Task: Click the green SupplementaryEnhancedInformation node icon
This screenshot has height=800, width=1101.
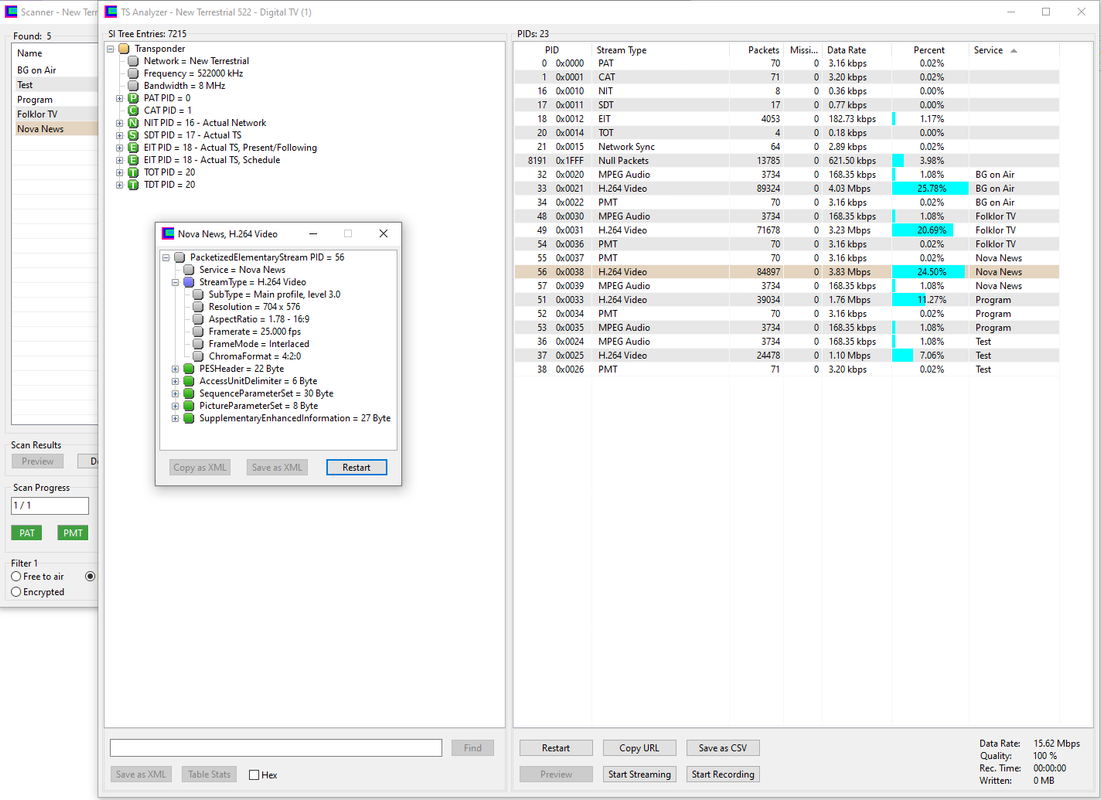Action: (x=188, y=419)
